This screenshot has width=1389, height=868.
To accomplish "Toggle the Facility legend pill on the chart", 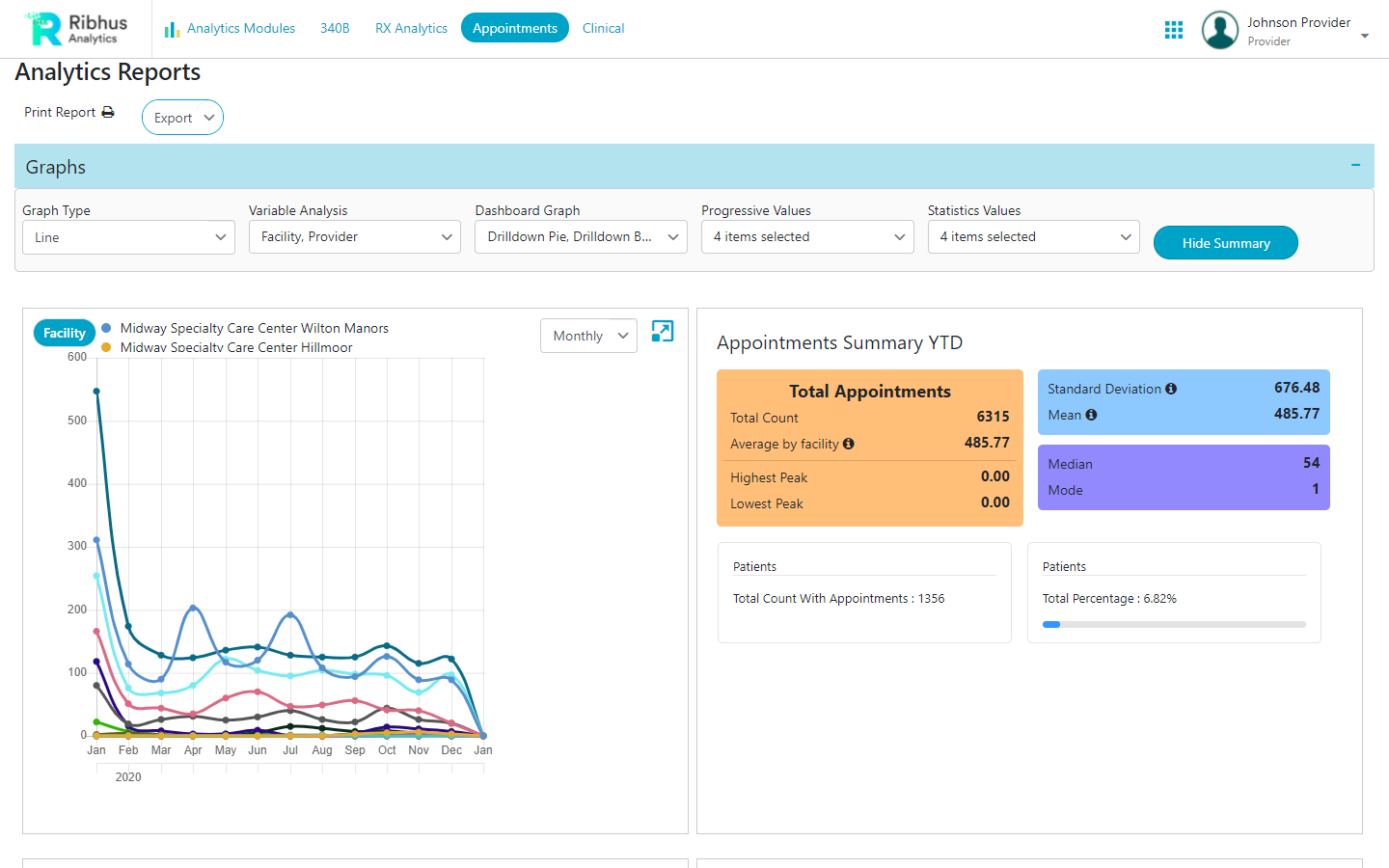I will click(64, 332).
